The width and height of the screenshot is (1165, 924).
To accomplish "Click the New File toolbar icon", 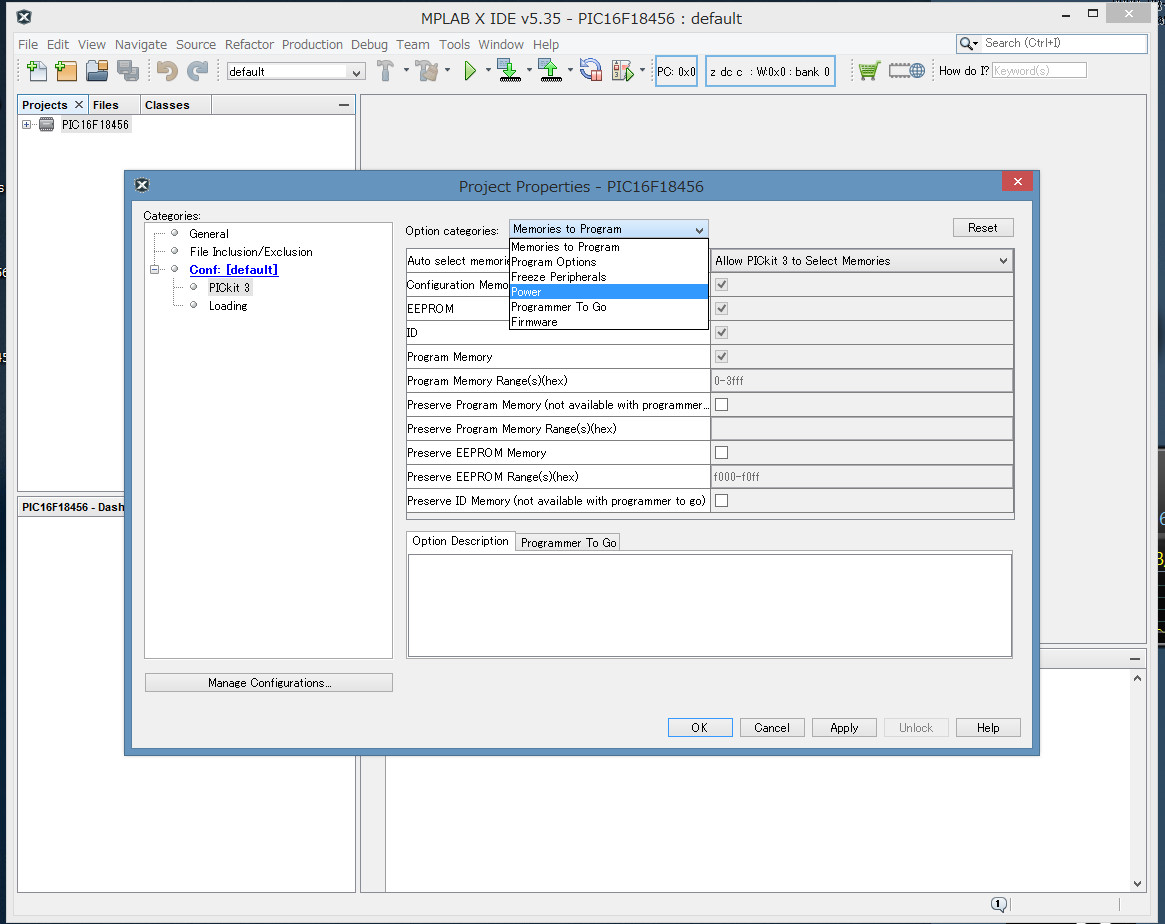I will tap(36, 71).
